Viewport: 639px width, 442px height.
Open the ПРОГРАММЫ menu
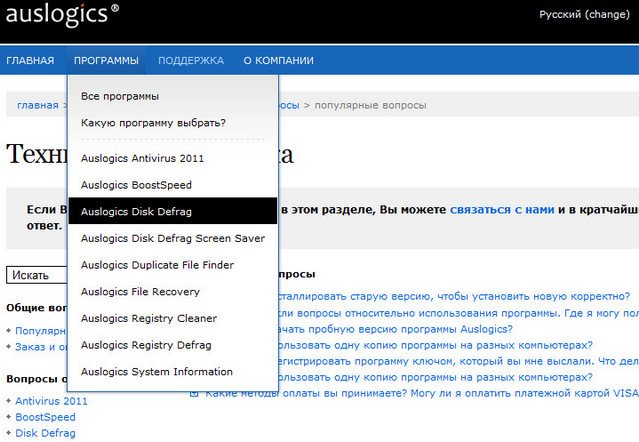click(106, 60)
